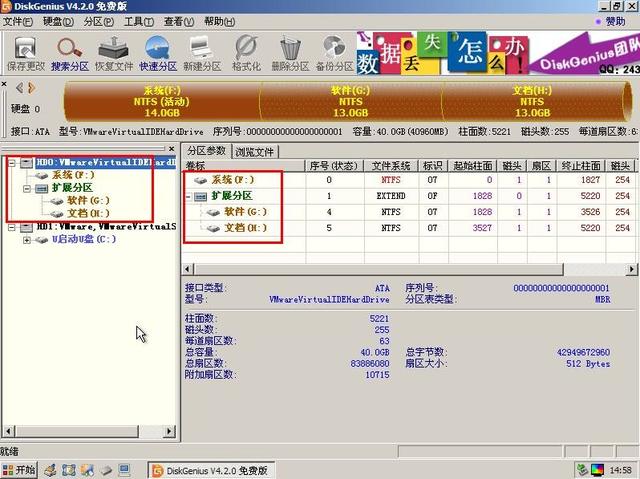Screen dimensions: 640x479
Task: Go to next disk with right arrow
Action: (x=31, y=87)
